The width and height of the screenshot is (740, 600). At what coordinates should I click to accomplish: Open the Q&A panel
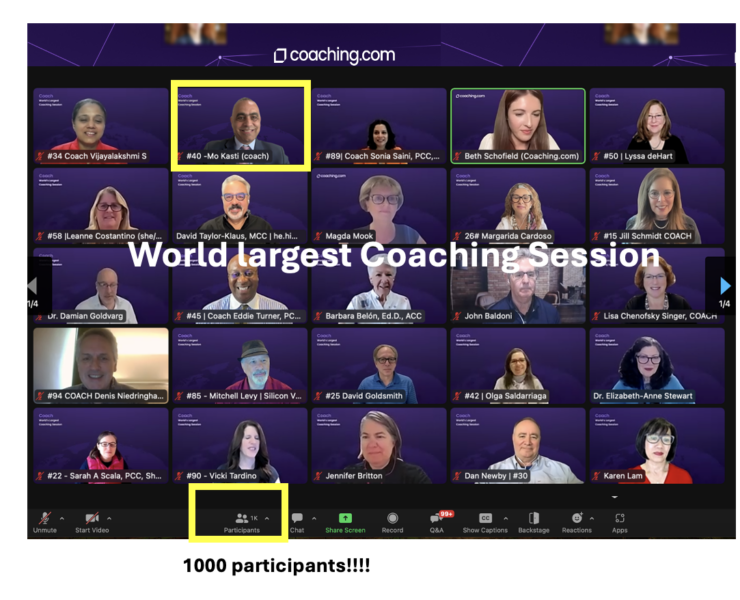(436, 519)
